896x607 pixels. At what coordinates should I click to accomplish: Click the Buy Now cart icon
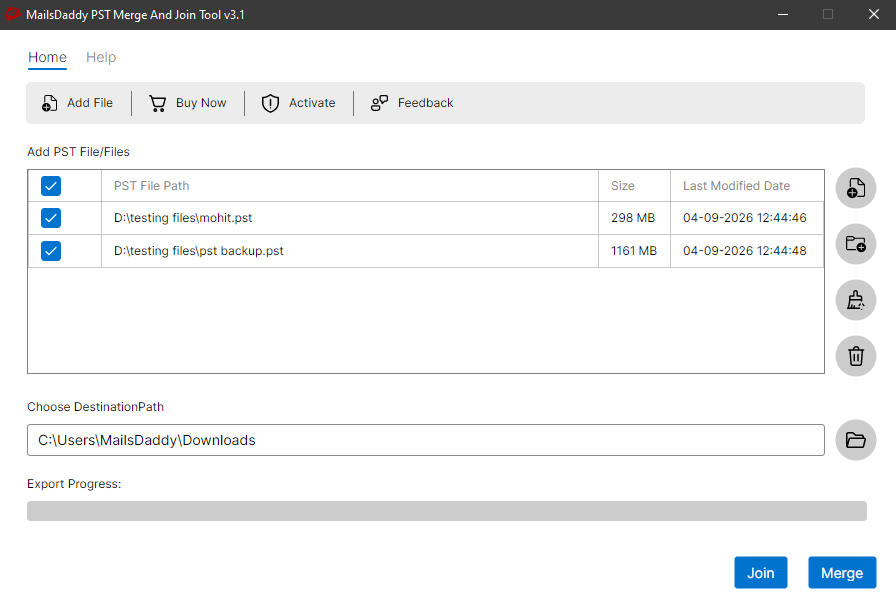coord(158,103)
